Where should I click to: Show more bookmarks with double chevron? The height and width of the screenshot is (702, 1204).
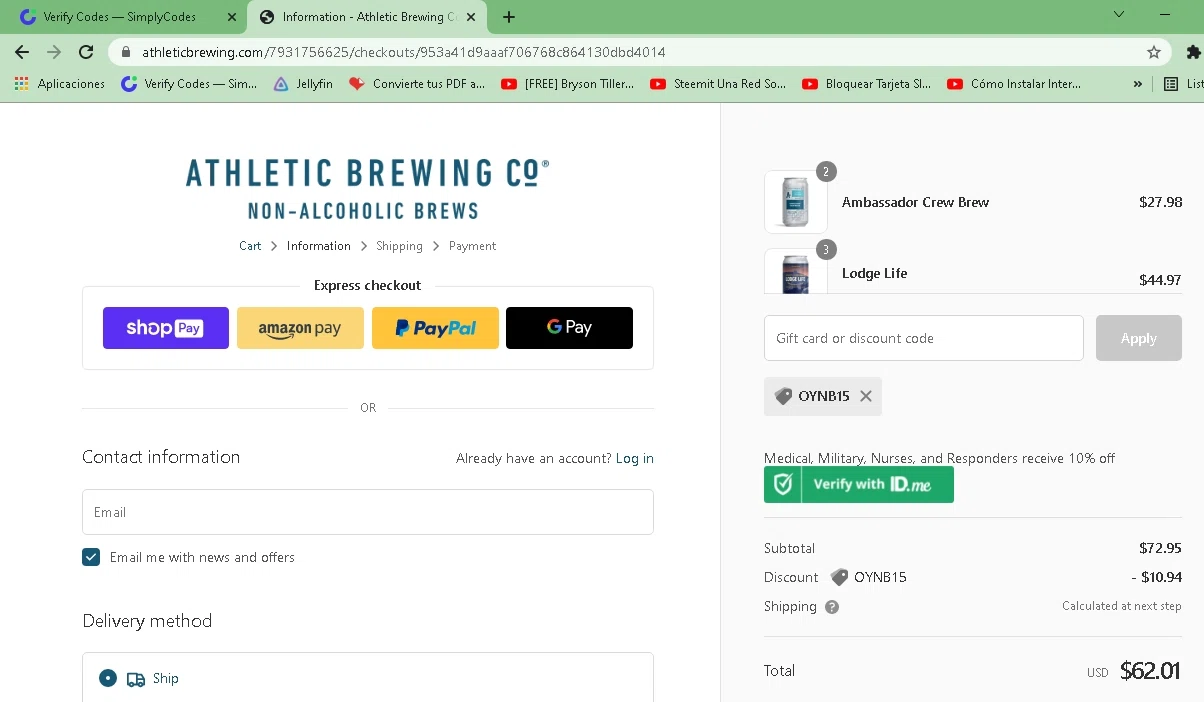coord(1138,84)
